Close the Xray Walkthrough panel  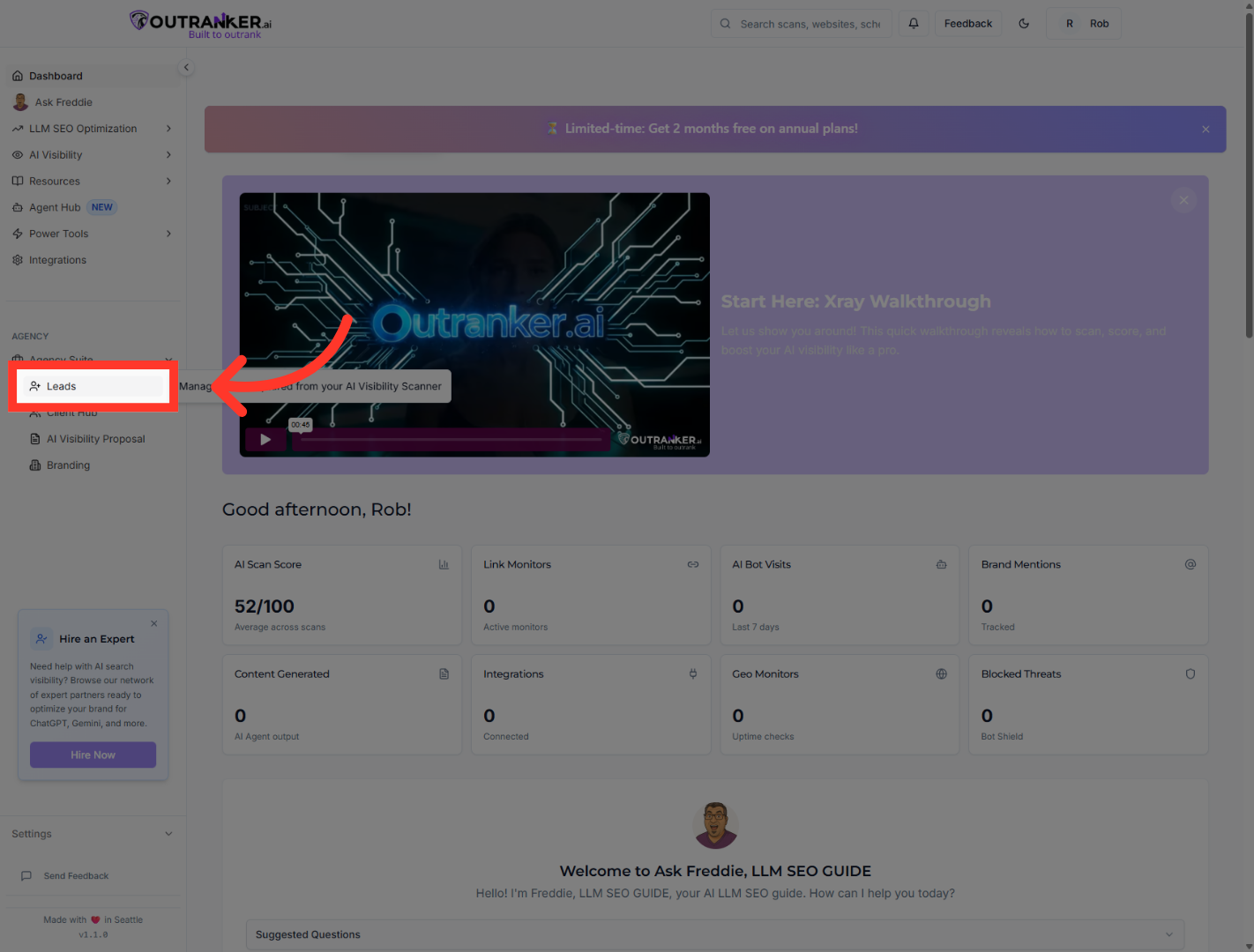(1183, 200)
